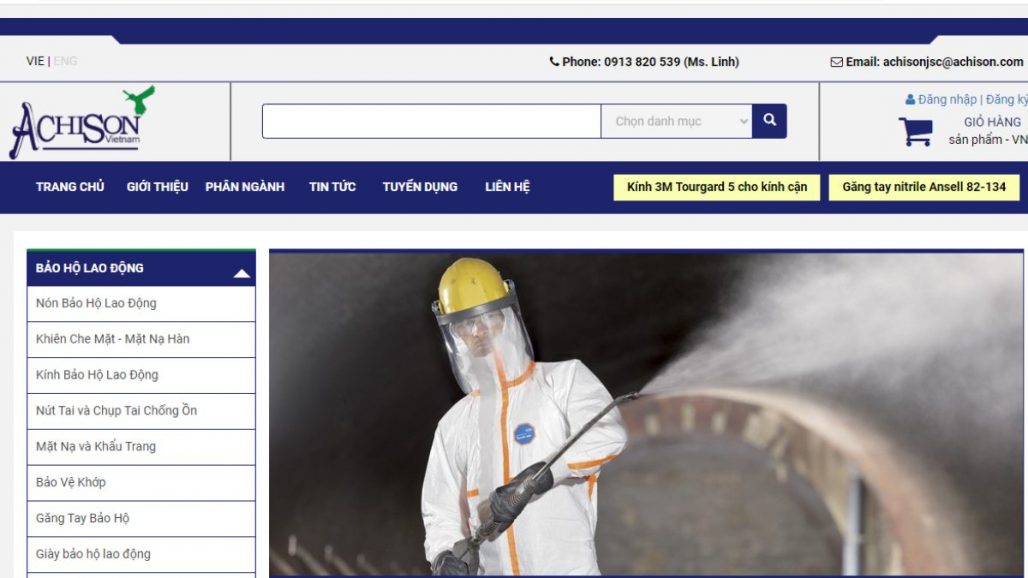
Task: Select Nút Tai và Chụp Tai Chống Ồn
Action: click(141, 412)
